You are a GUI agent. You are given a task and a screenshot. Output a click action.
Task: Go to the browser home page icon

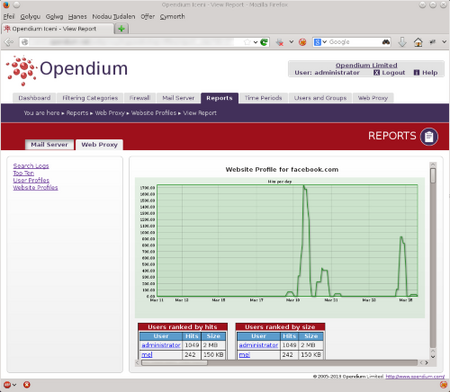tap(418, 42)
